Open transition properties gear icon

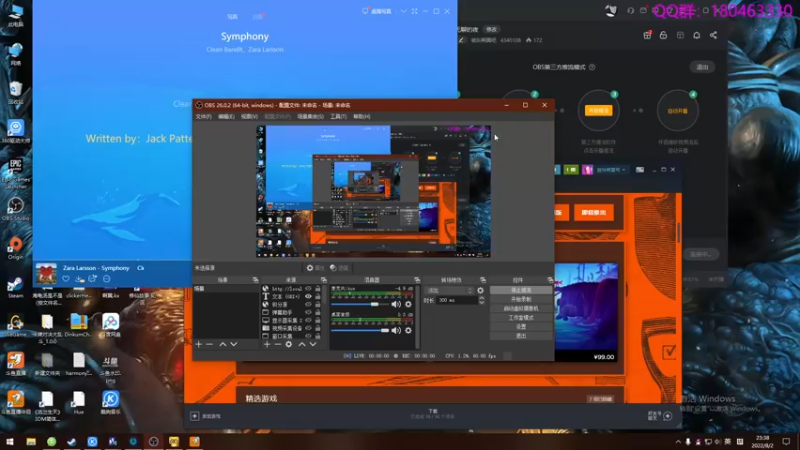pos(480,290)
